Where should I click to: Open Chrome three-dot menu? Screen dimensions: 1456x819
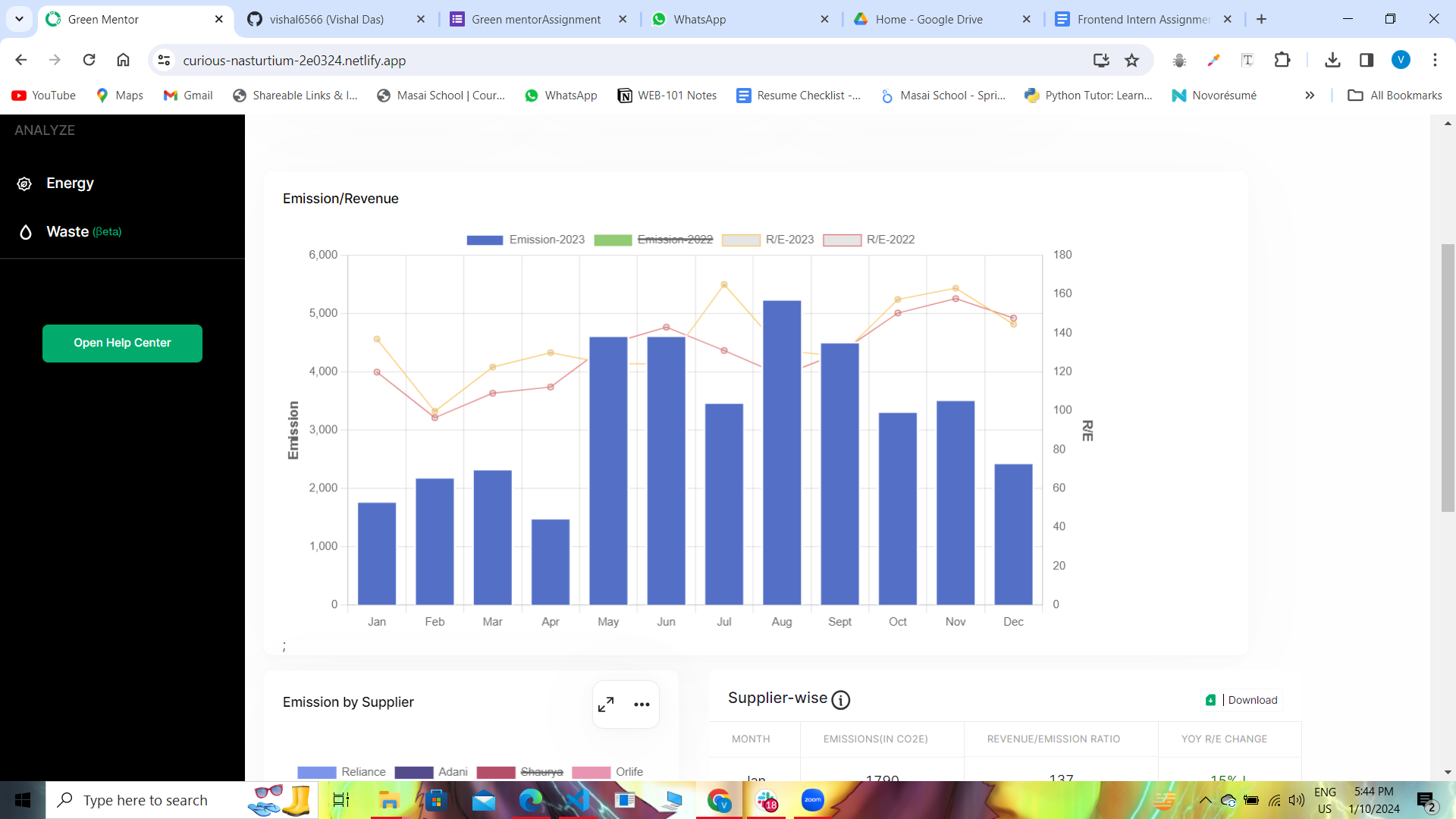(1435, 60)
